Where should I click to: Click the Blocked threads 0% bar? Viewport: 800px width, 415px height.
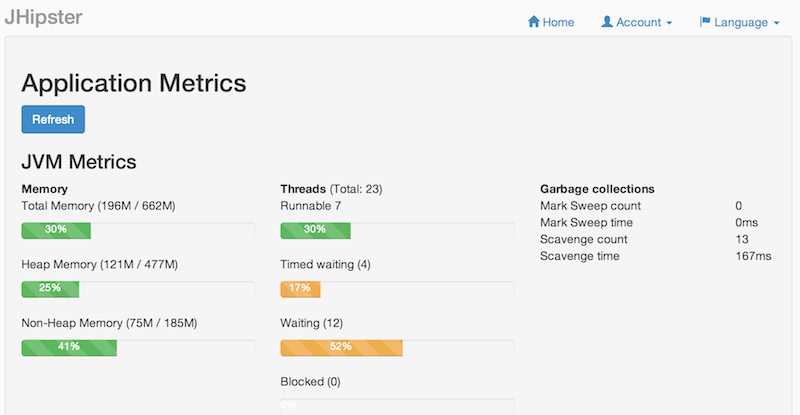coord(397,405)
